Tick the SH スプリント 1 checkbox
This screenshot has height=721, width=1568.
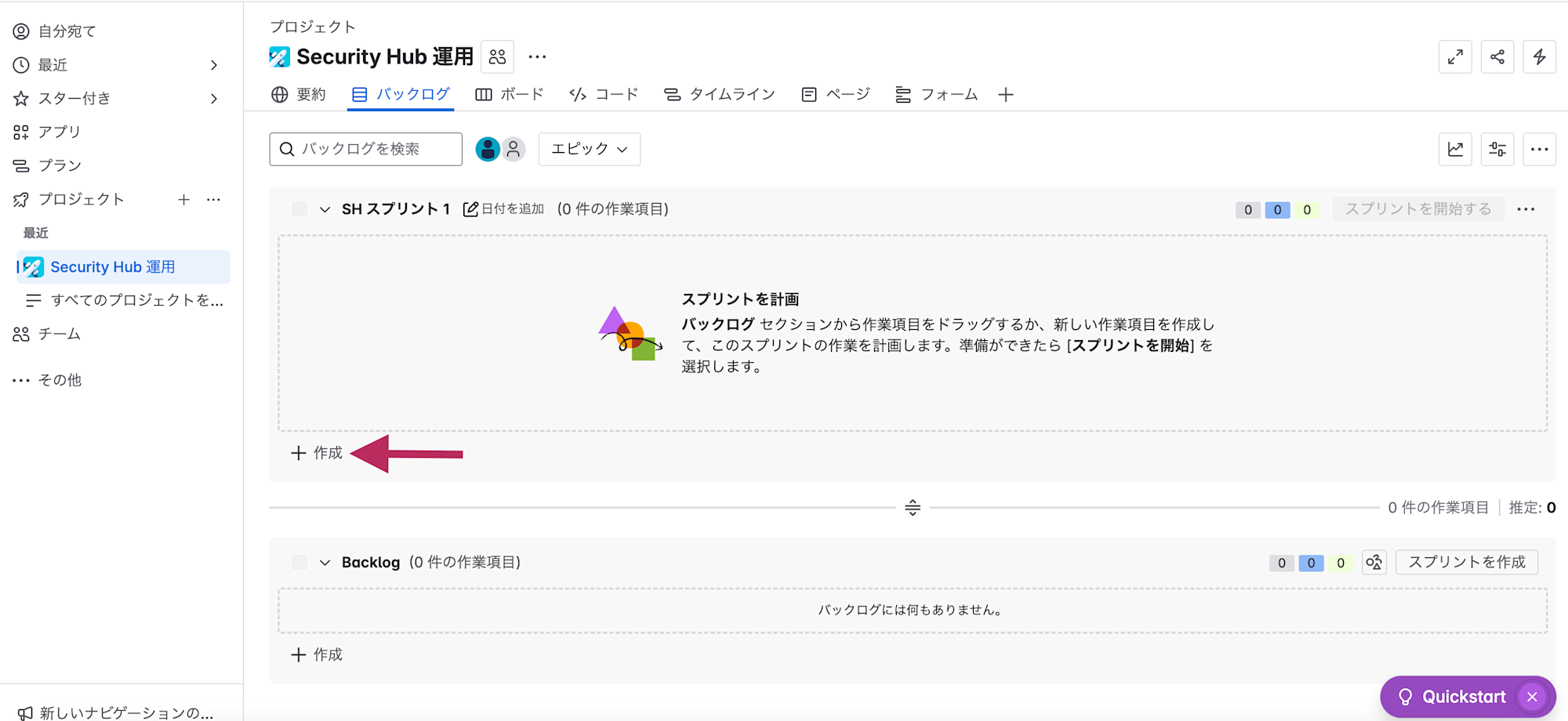coord(299,209)
